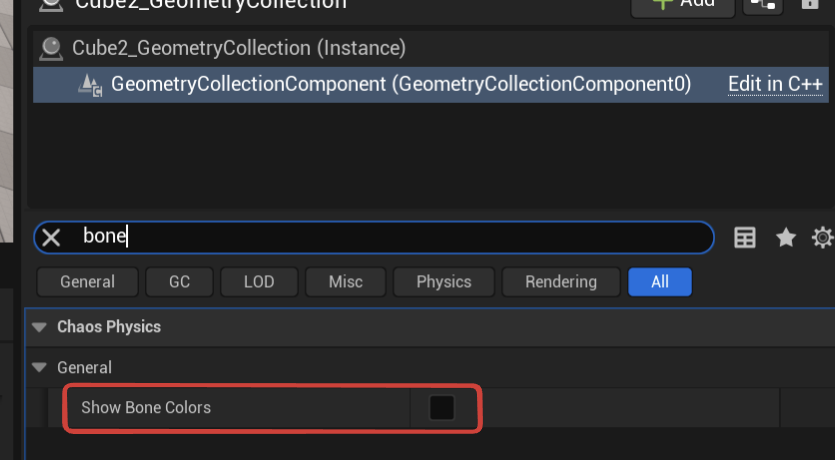835x460 pixels.
Task: Click the lock icon at top right
Action: (810, 4)
